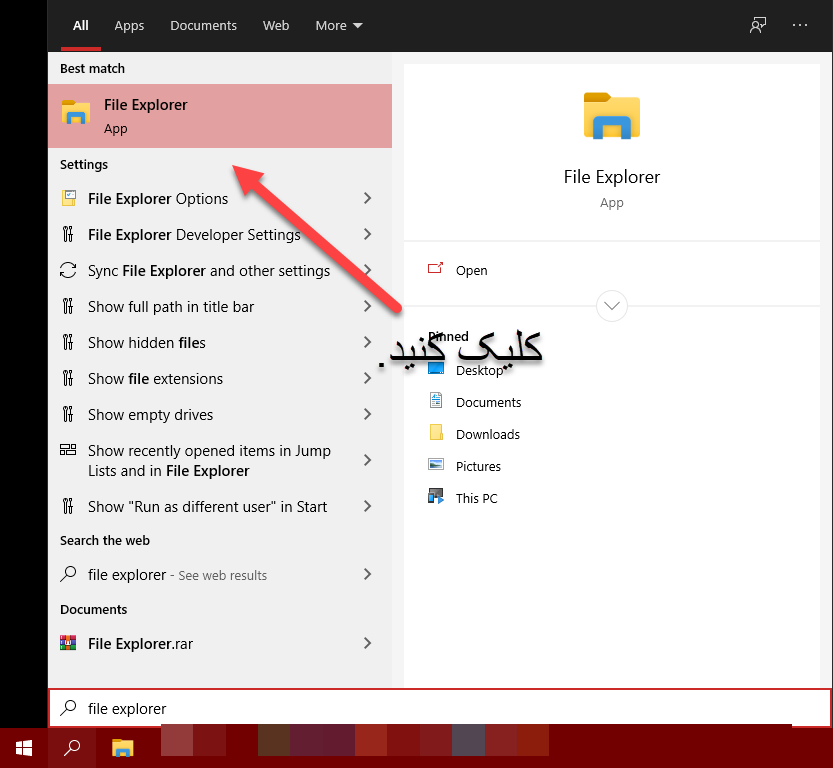
Task: Open the three-dots more options menu
Action: 800,25
